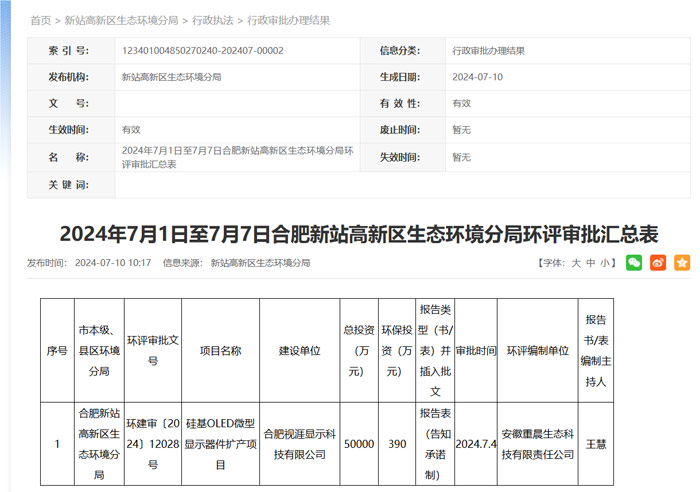Click the publish time 2024-07-10 10:17

(113, 263)
